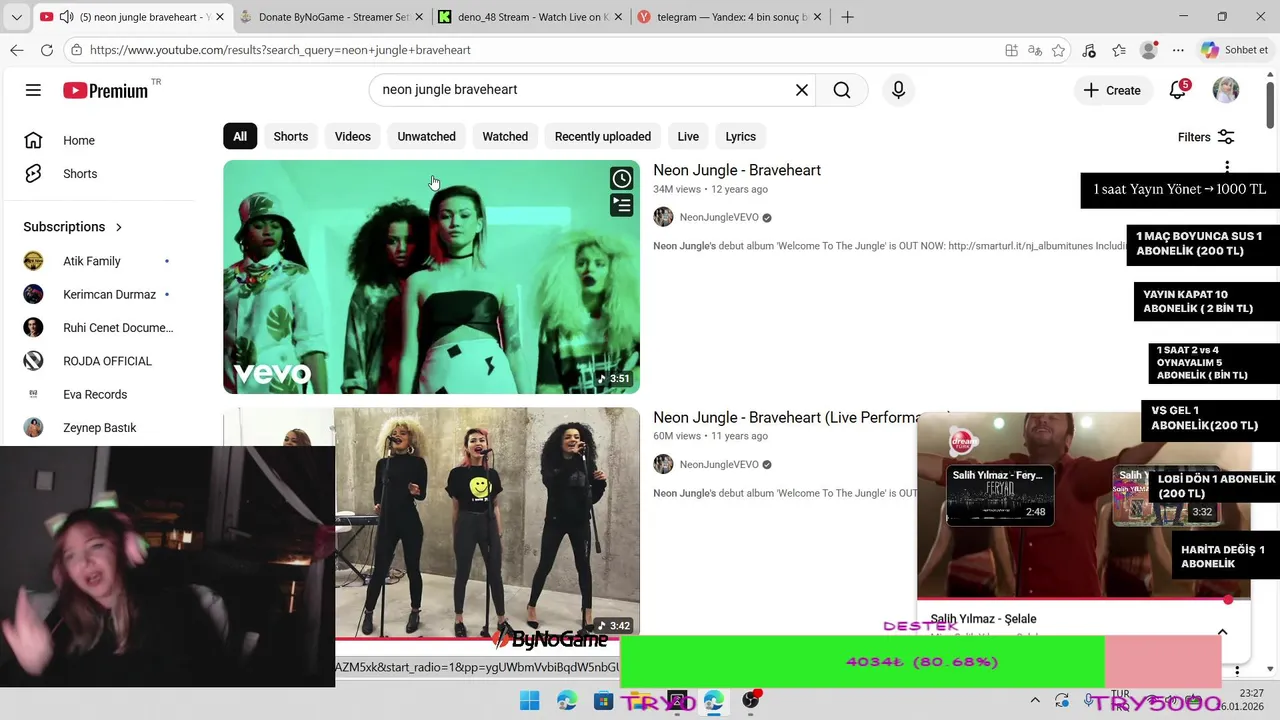Select the Lyrics filter chip
The image size is (1280, 720).
point(741,137)
